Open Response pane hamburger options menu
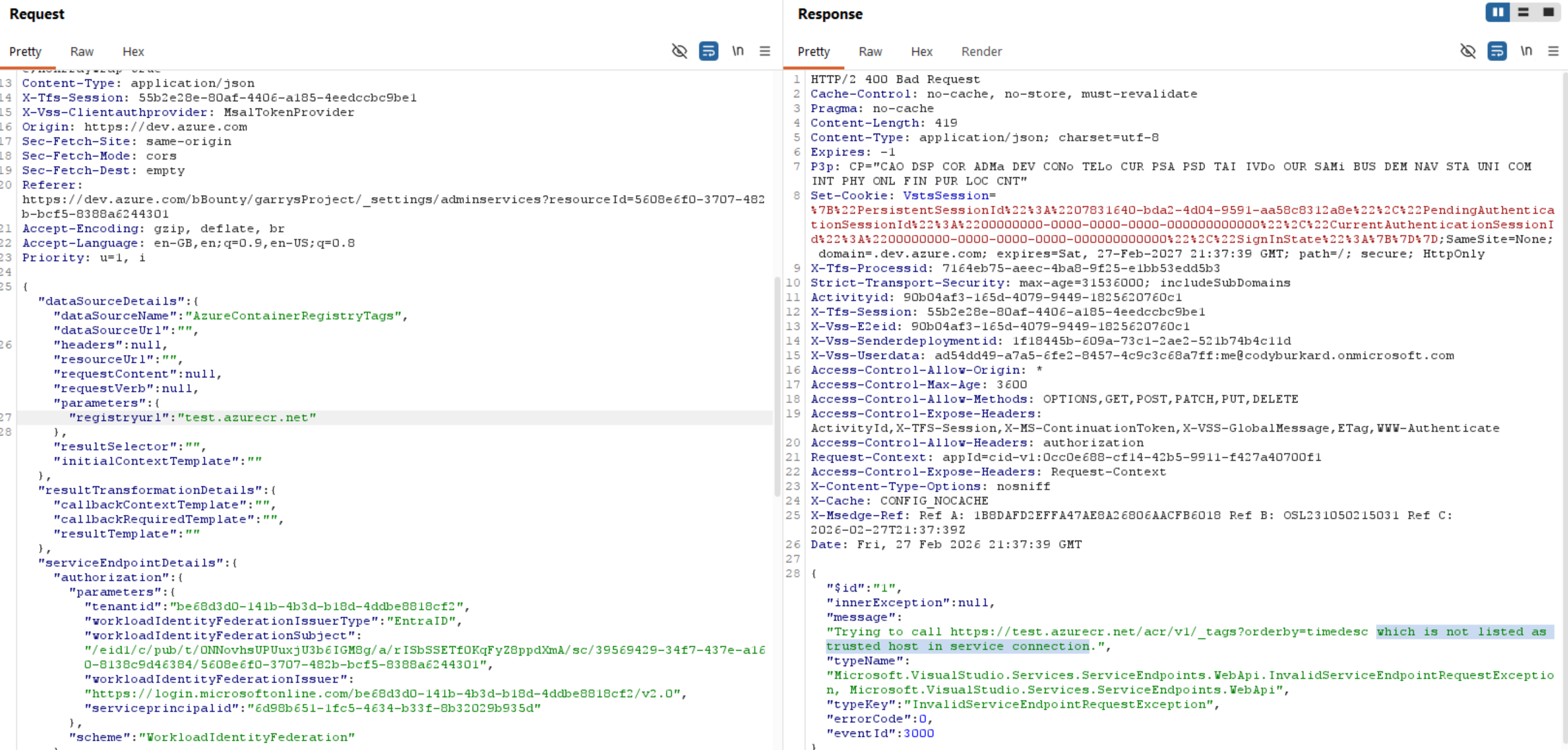Image resolution: width=1568 pixels, height=750 pixels. (1553, 51)
